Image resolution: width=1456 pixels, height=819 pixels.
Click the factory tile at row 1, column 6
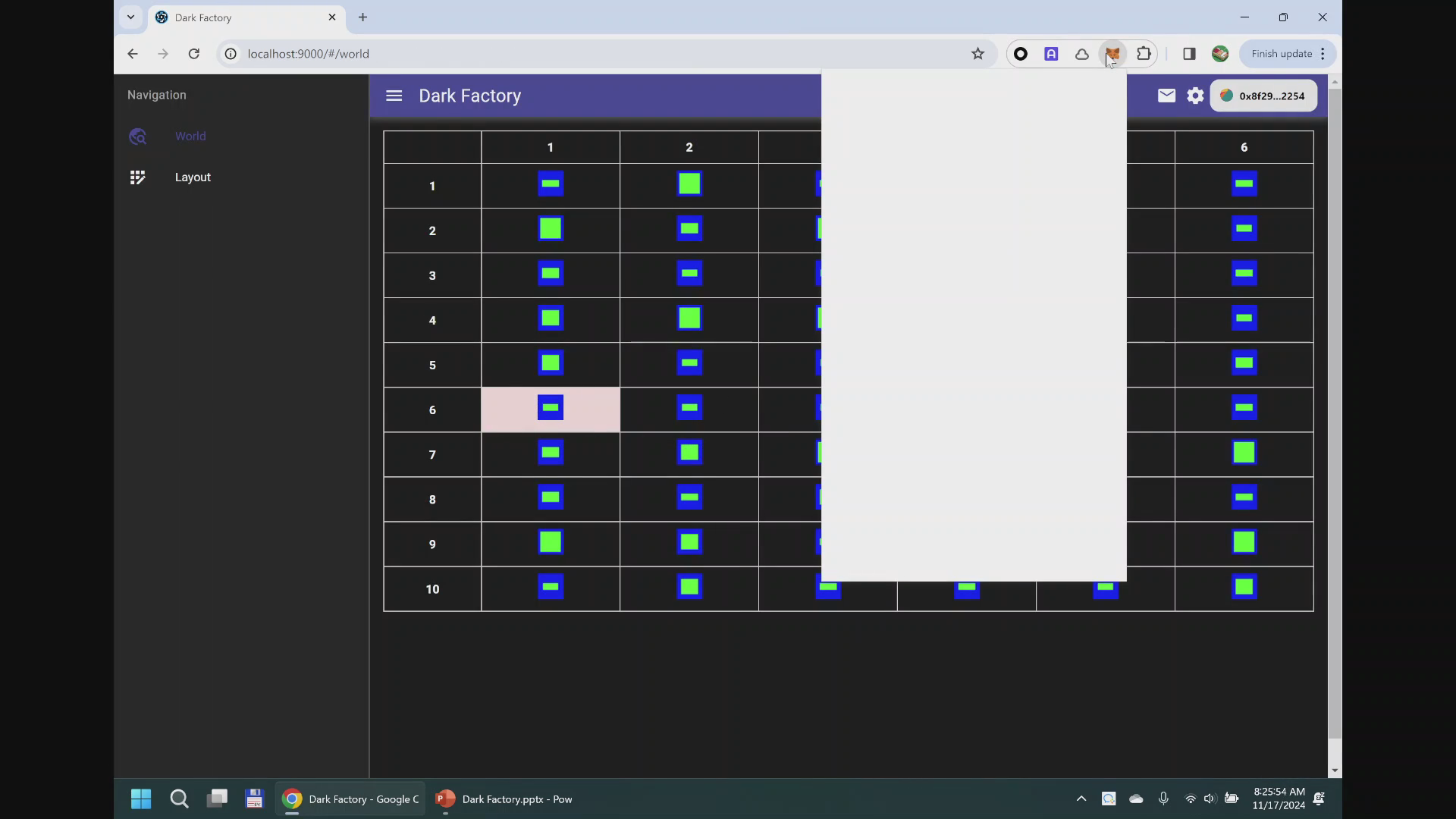coord(1244,184)
